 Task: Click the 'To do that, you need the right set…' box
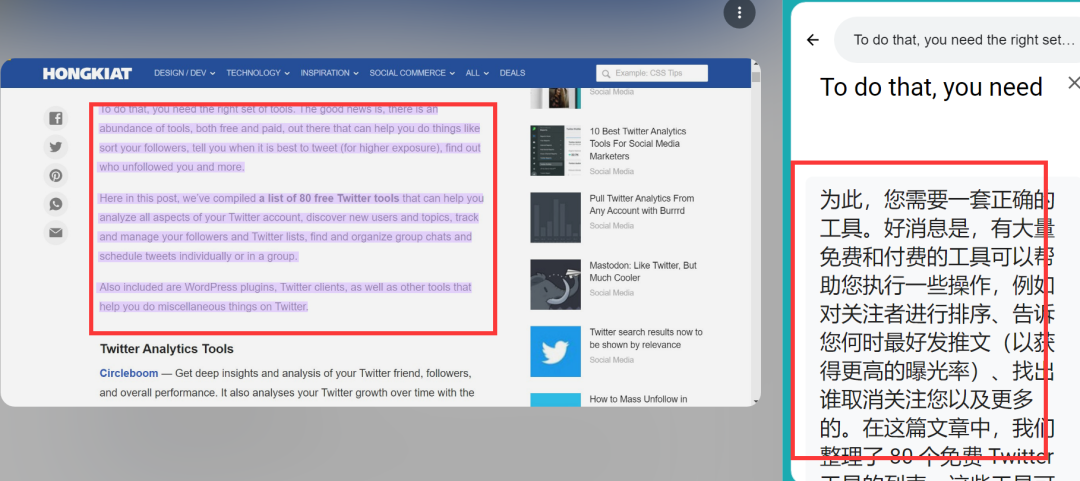[x=957, y=40]
